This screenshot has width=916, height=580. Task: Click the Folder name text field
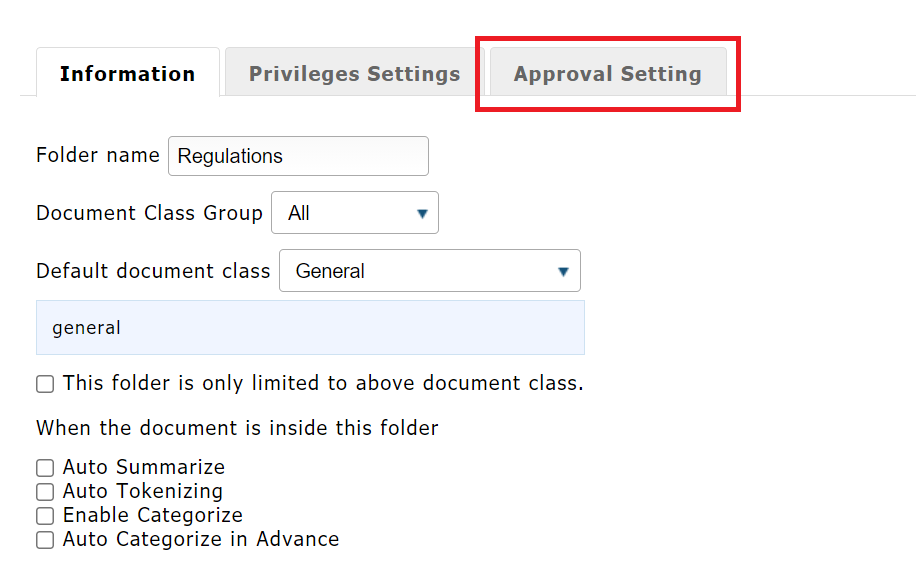pos(298,156)
